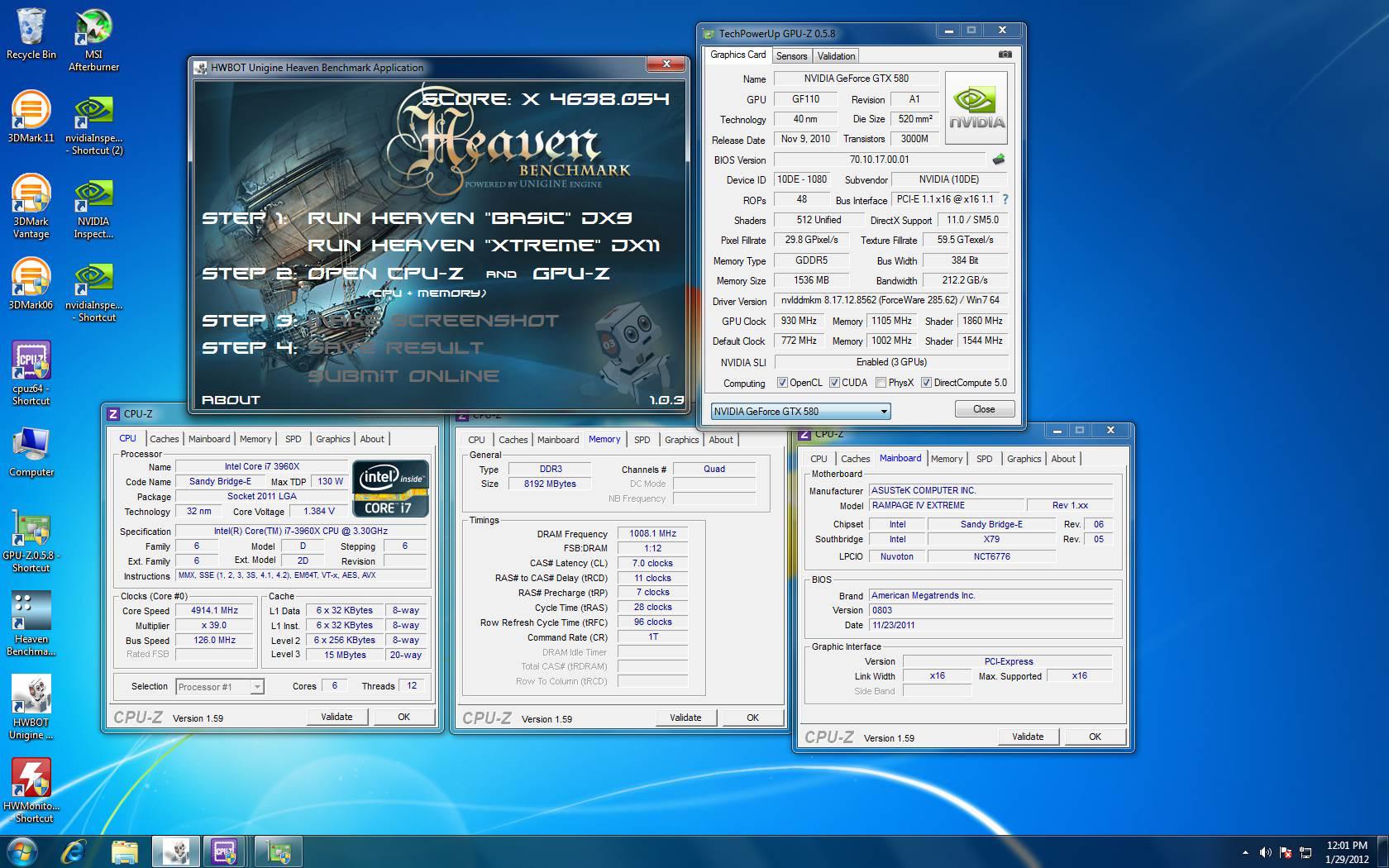Click the BIOS Version field 70.10.17.00.01

879,160
